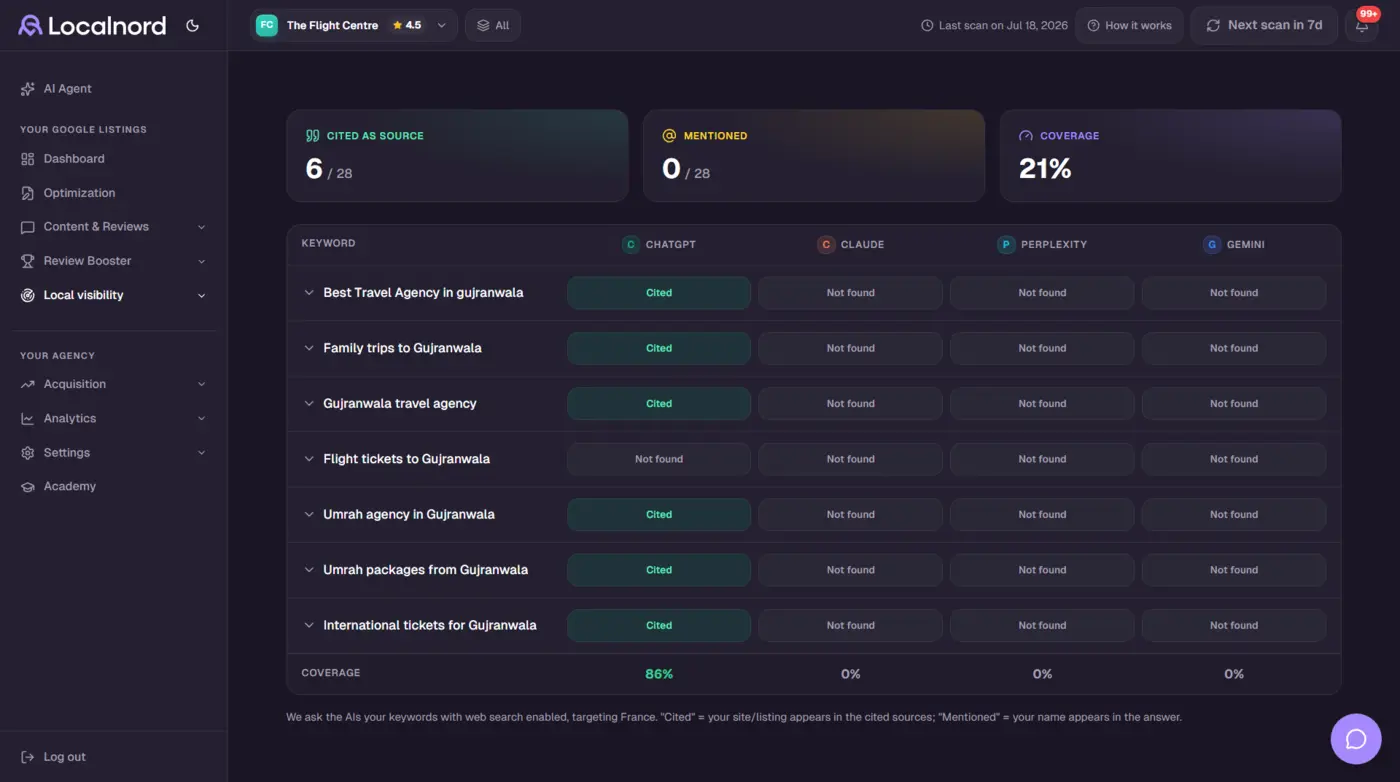Click the ChatGPT column icon
1400x782 pixels.
pyautogui.click(x=630, y=244)
